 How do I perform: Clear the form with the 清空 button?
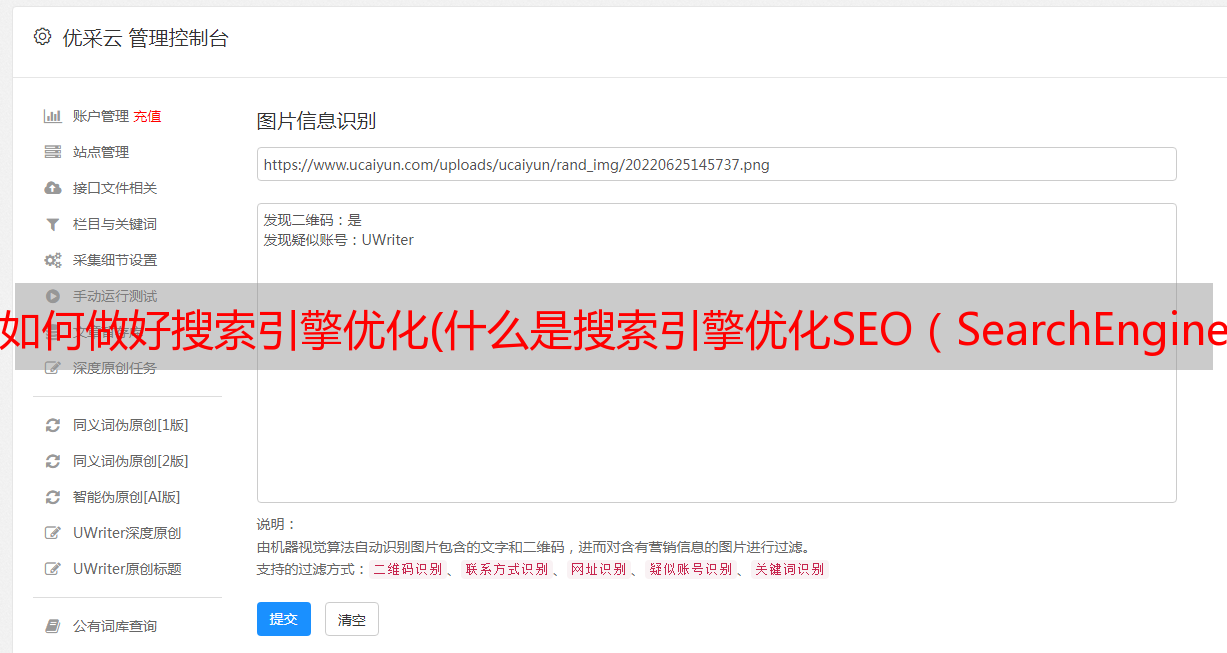coord(352,619)
